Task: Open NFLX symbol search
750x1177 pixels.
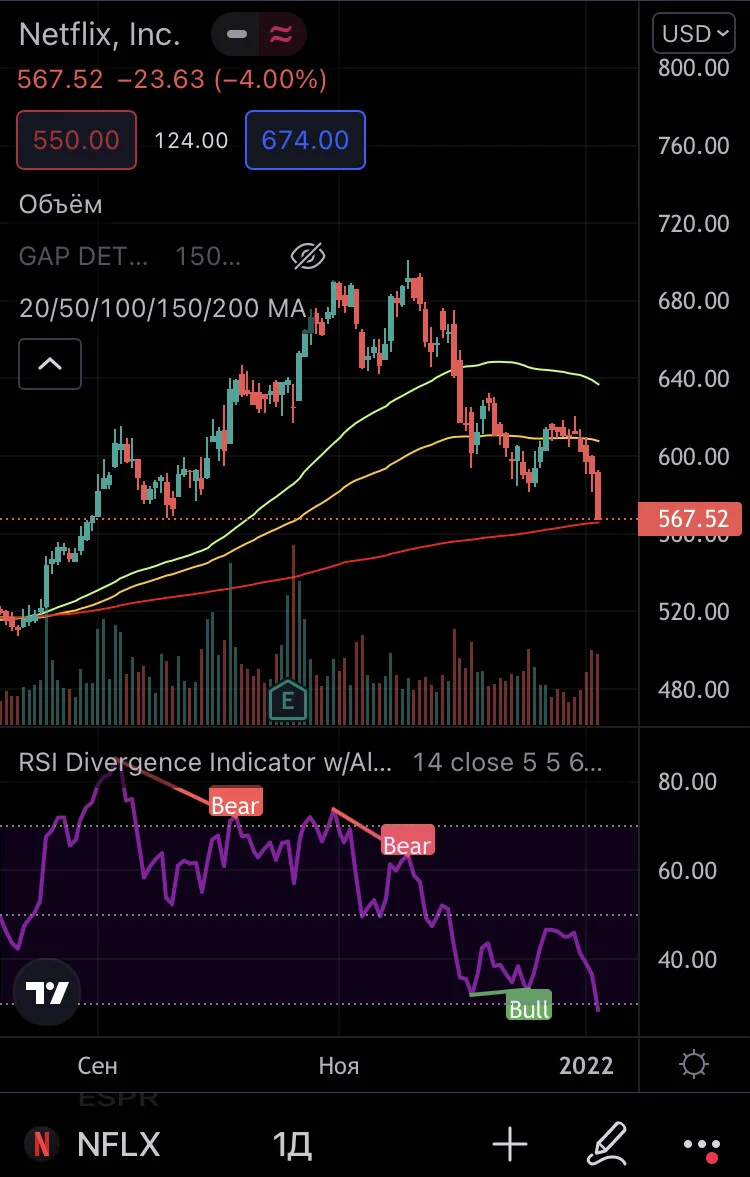Action: (x=119, y=1145)
